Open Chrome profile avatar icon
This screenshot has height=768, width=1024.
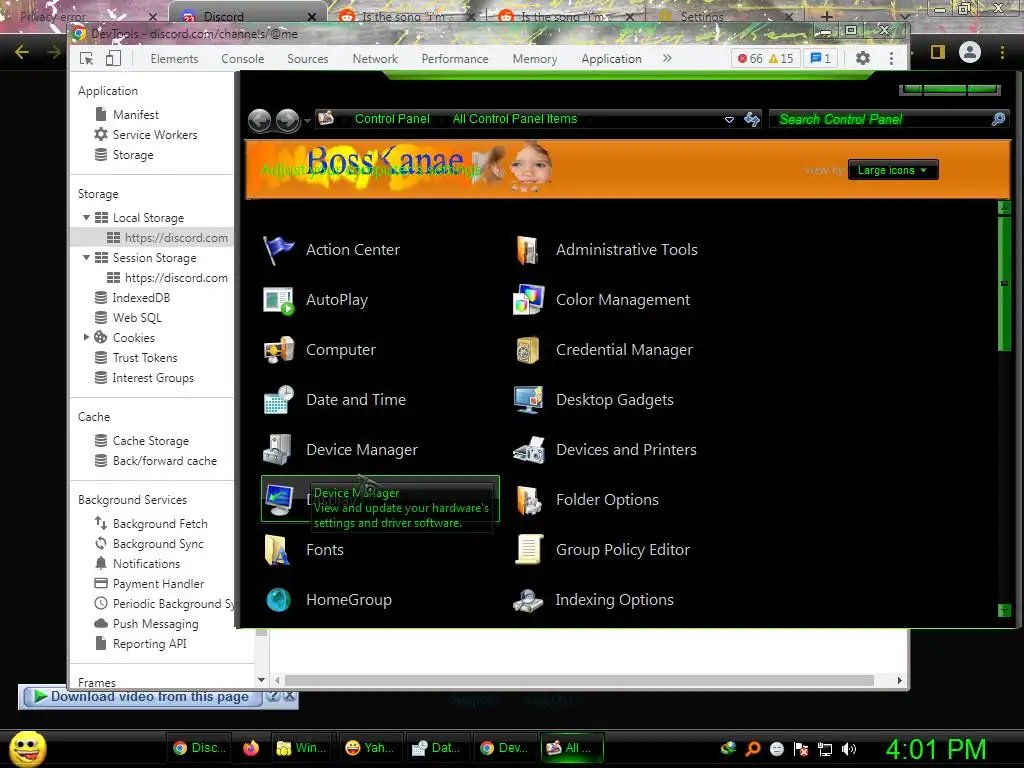point(970,52)
